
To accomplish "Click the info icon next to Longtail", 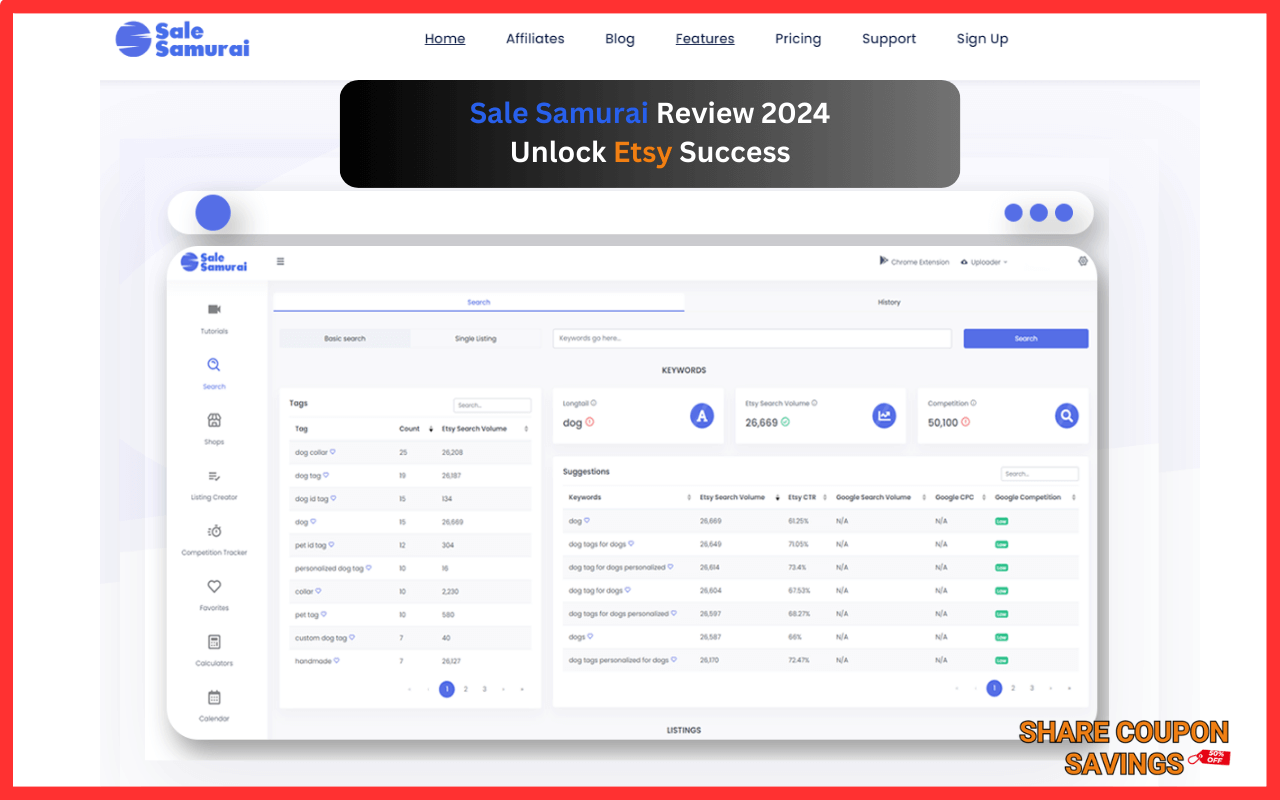I will (x=594, y=403).
